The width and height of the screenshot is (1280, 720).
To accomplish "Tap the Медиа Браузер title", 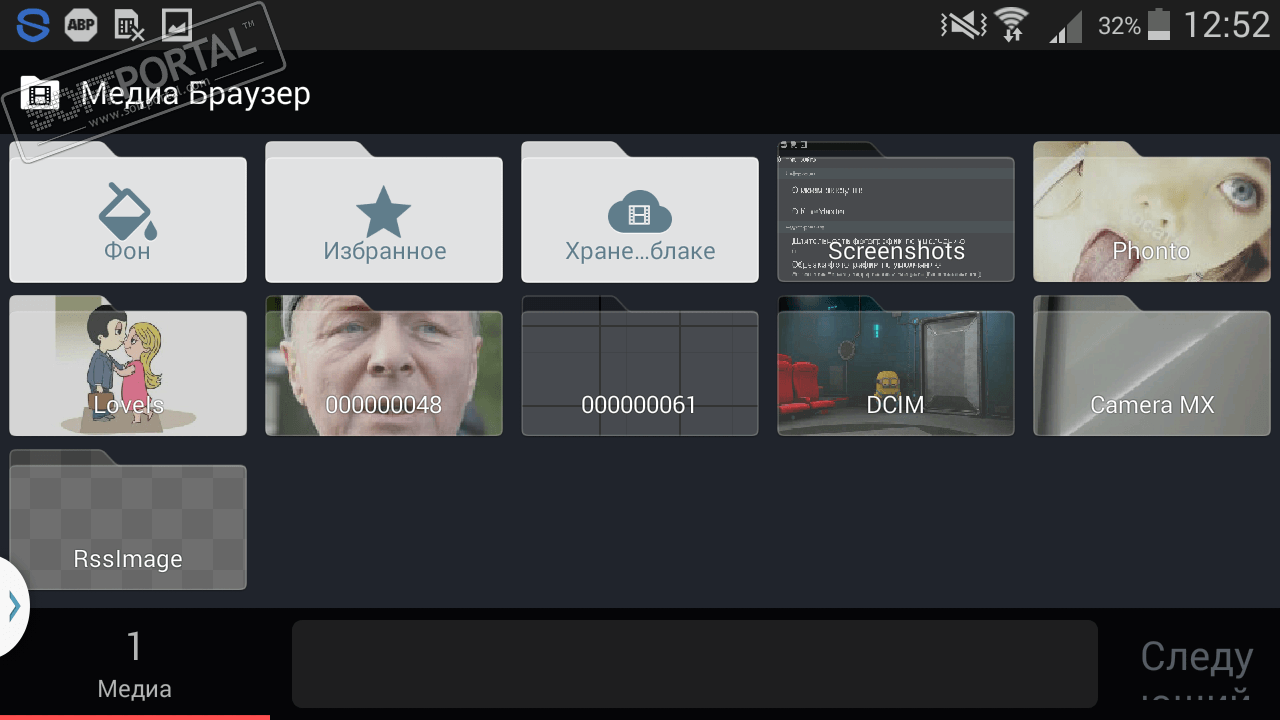I will click(196, 94).
